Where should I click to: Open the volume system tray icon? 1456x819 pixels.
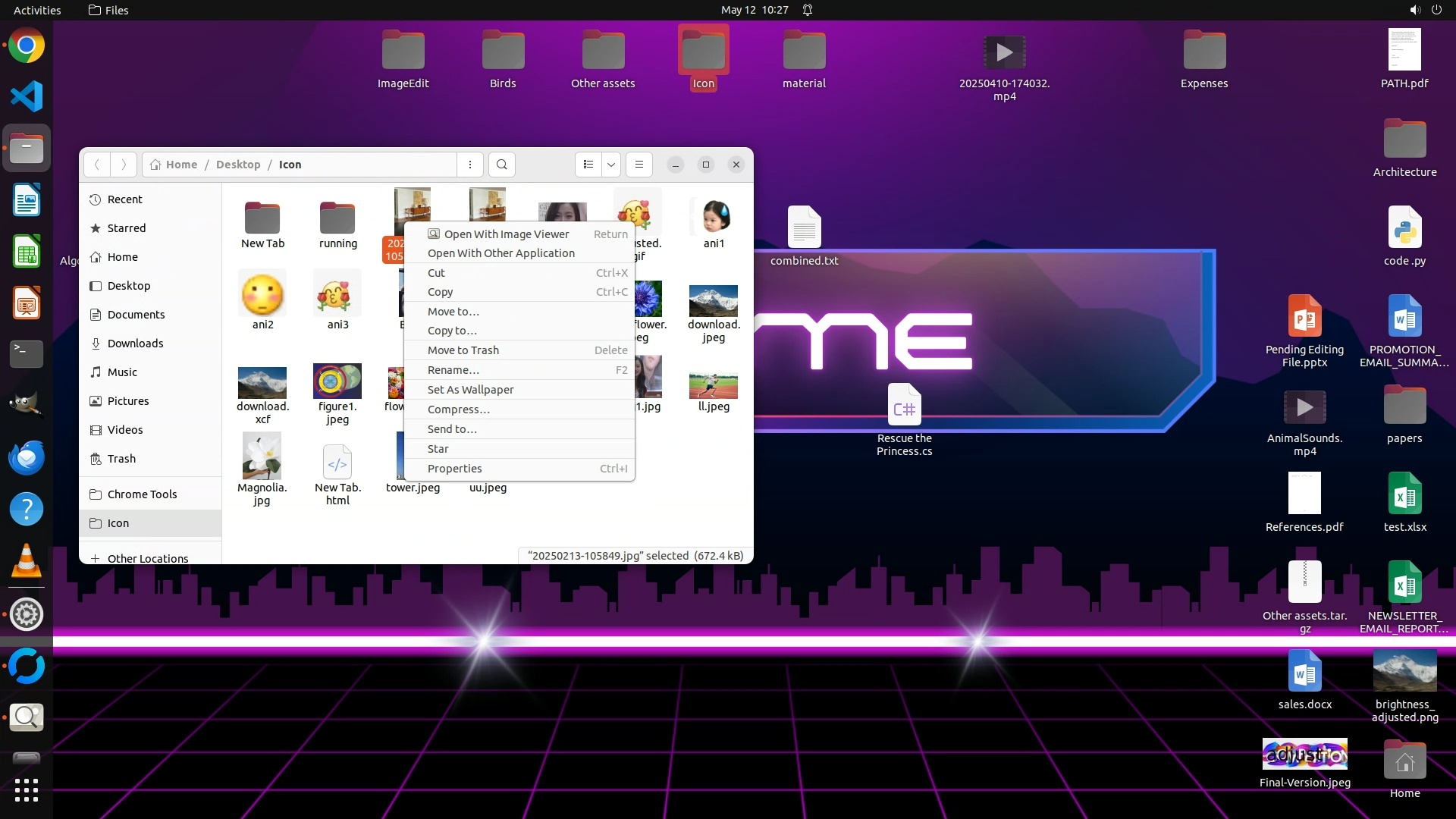1414,10
